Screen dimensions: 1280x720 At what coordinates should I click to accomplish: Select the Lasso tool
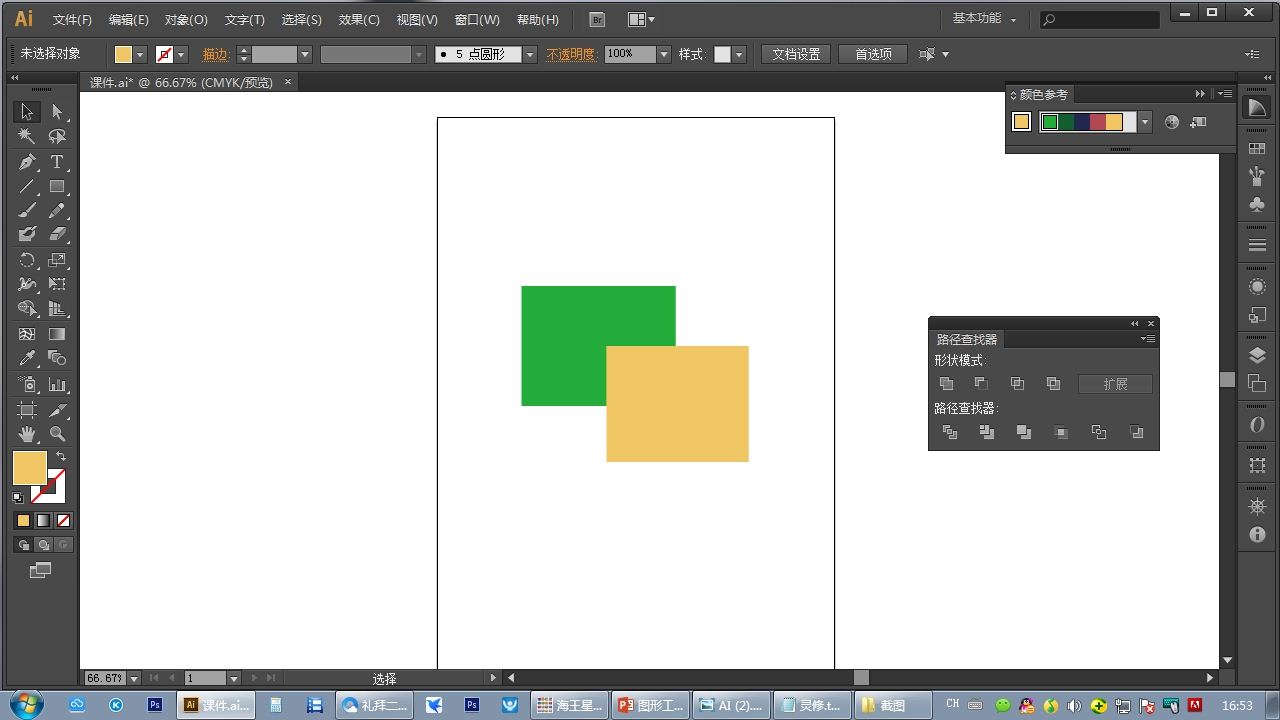57,136
